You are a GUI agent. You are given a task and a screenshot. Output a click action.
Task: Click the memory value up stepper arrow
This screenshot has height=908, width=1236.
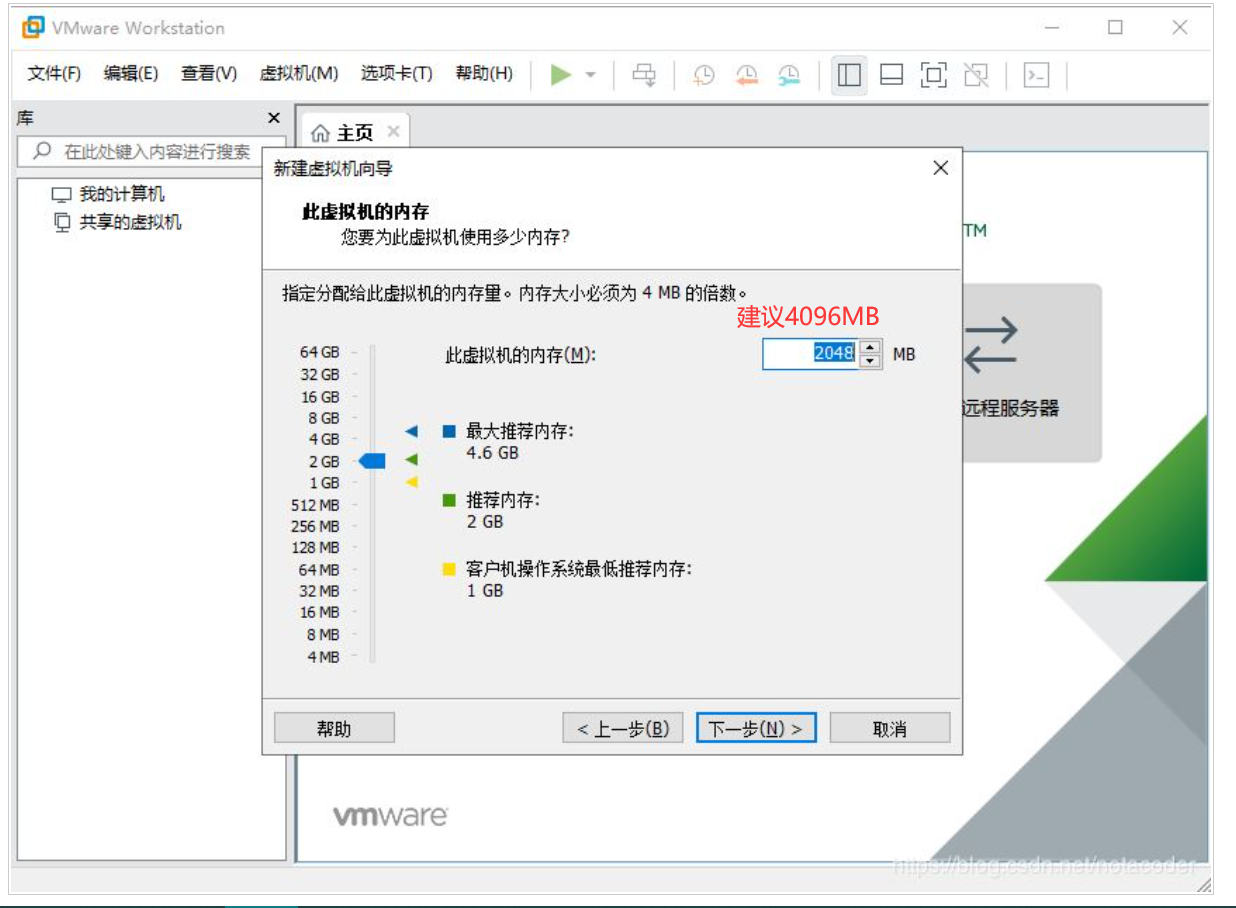(870, 347)
